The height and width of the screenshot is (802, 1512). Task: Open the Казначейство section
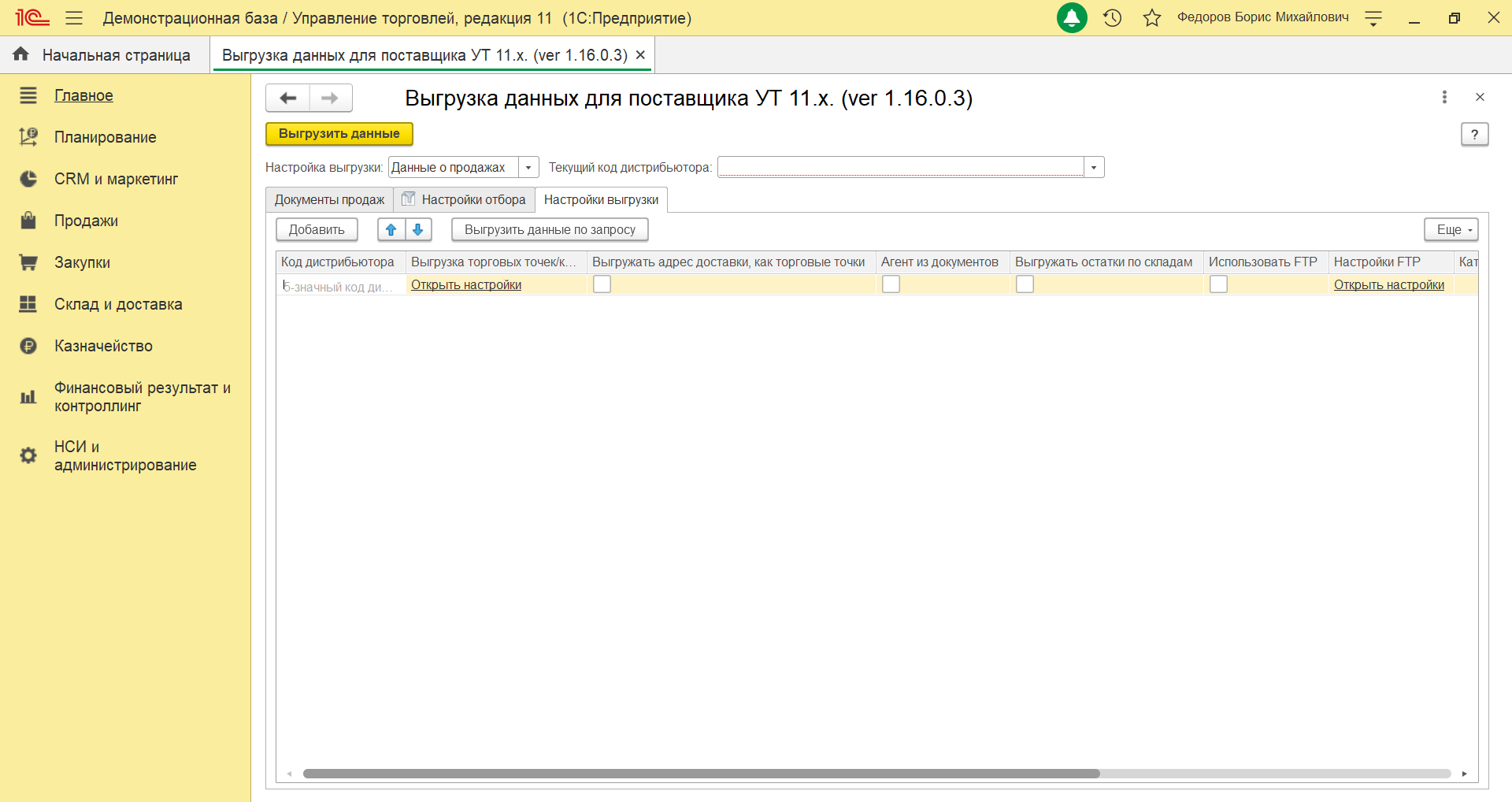click(103, 346)
